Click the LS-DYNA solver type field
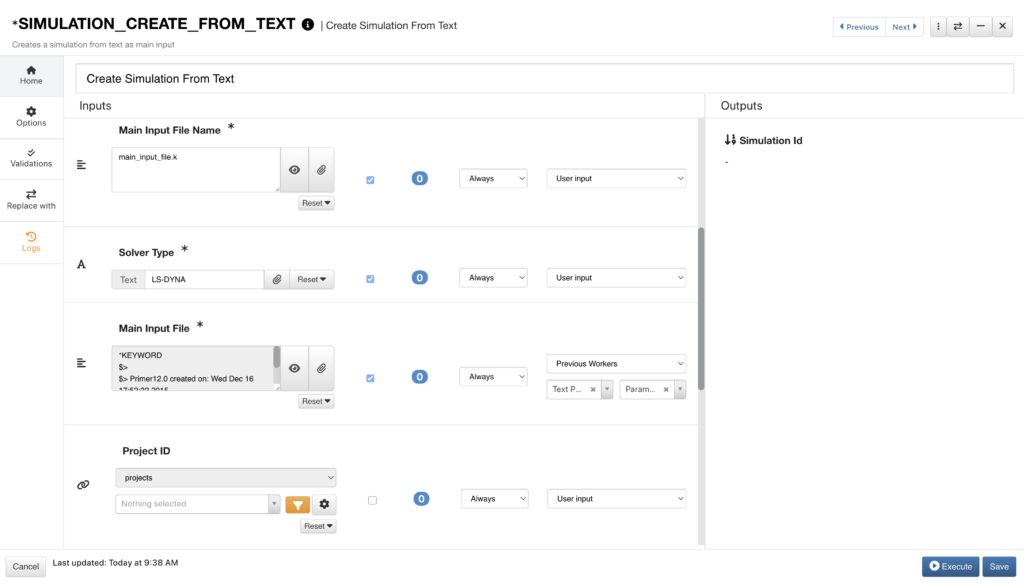The height and width of the screenshot is (585, 1024). click(204, 279)
